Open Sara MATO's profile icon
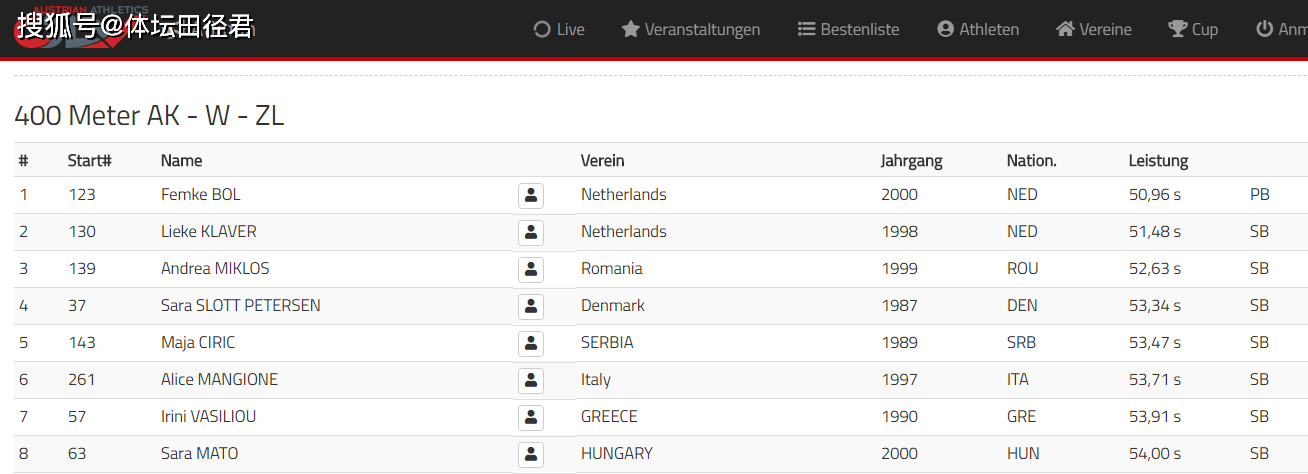 [531, 454]
